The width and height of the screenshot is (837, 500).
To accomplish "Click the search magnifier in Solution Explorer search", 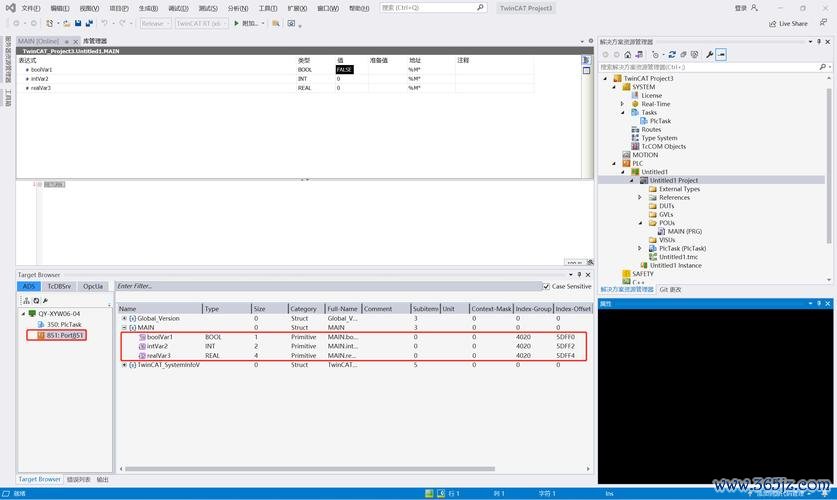I will 823,67.
